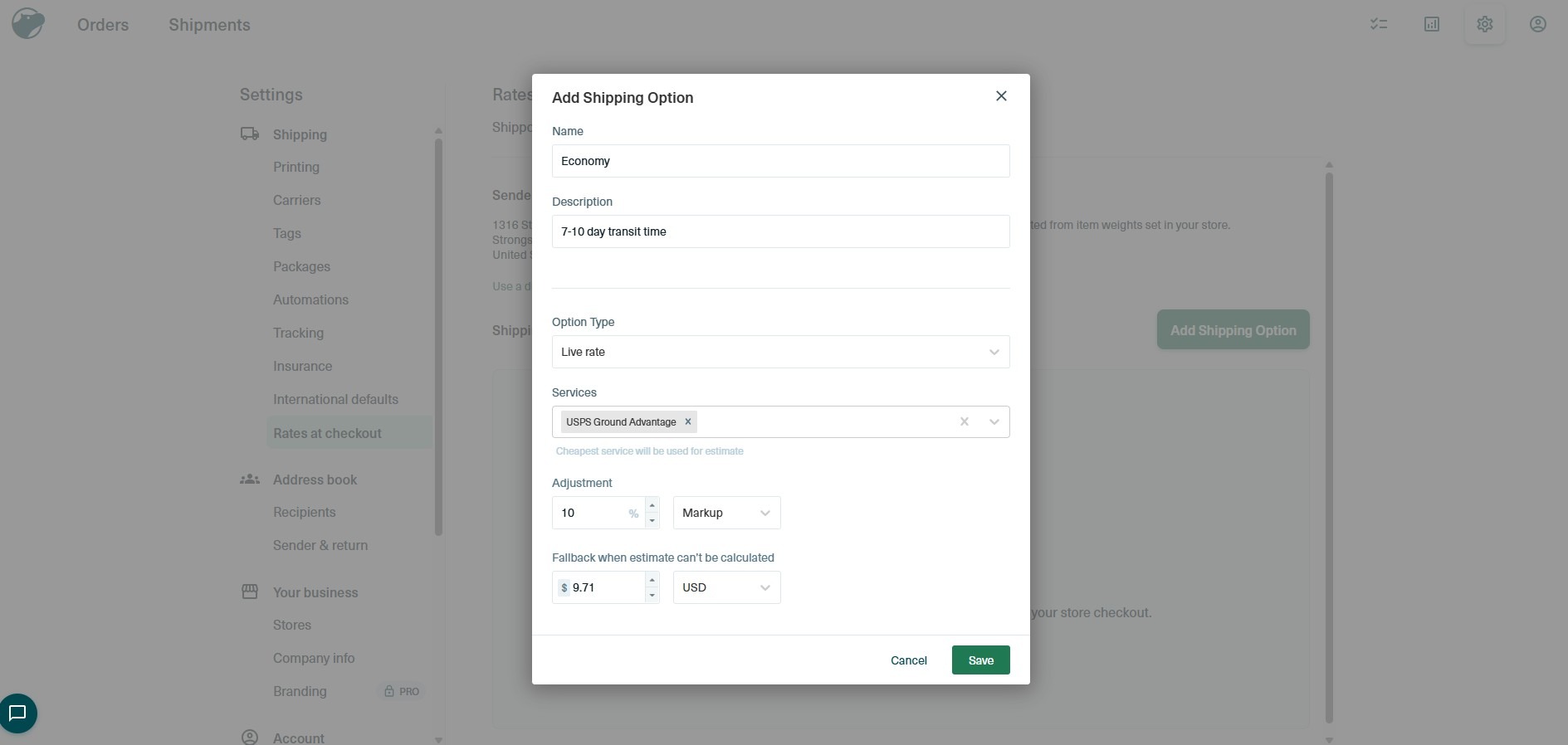Open Sender & return settings

320,545
